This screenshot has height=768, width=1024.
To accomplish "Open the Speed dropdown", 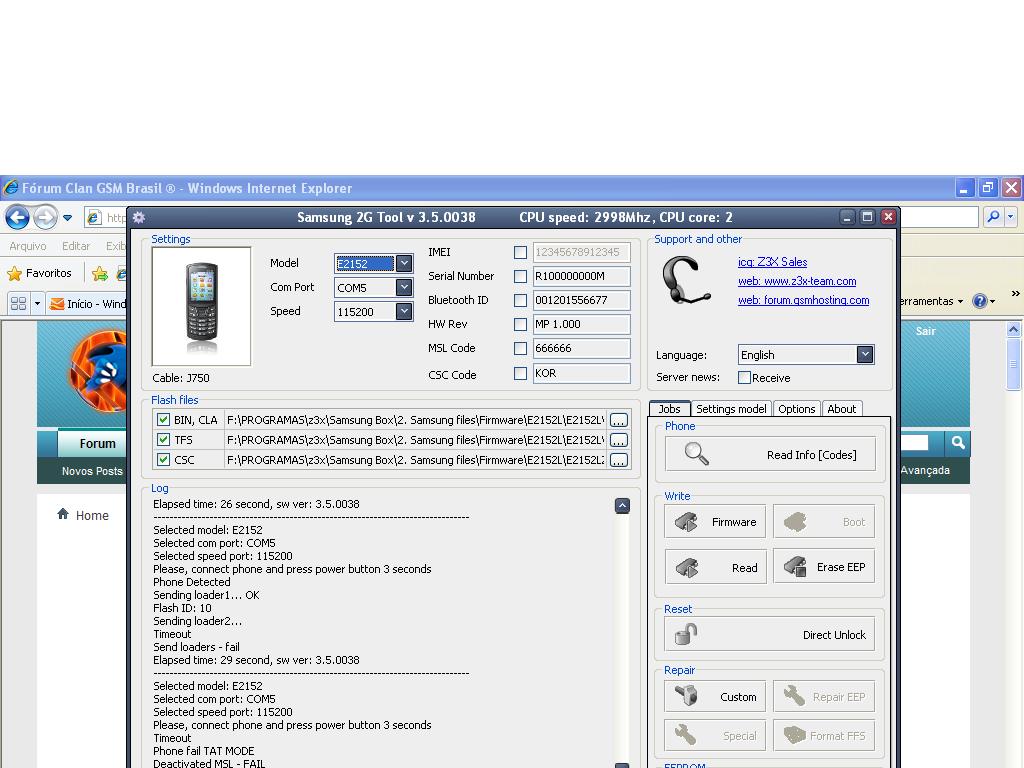I will click(404, 312).
